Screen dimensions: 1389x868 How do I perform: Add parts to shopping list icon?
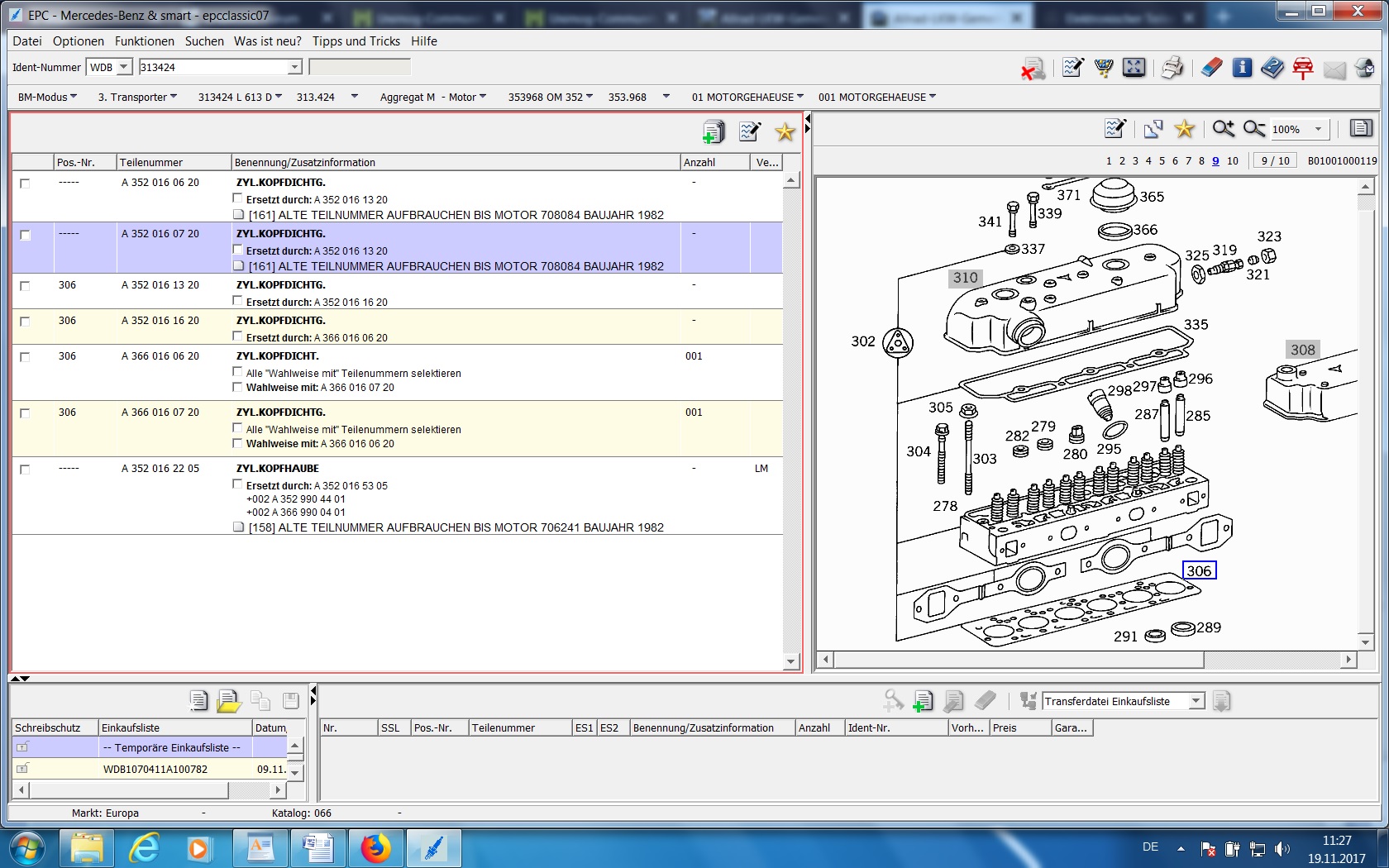(x=713, y=131)
